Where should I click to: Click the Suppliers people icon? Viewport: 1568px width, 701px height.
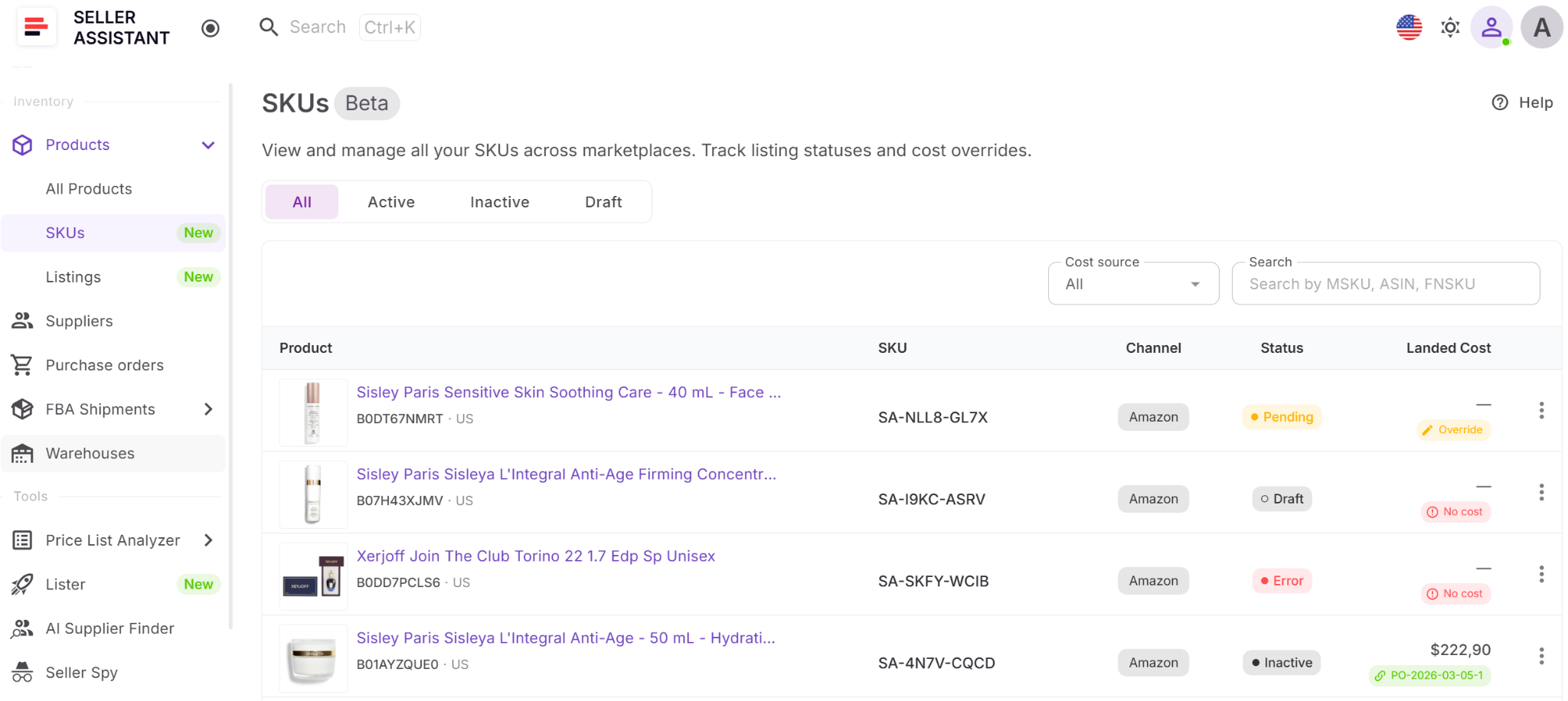[22, 321]
